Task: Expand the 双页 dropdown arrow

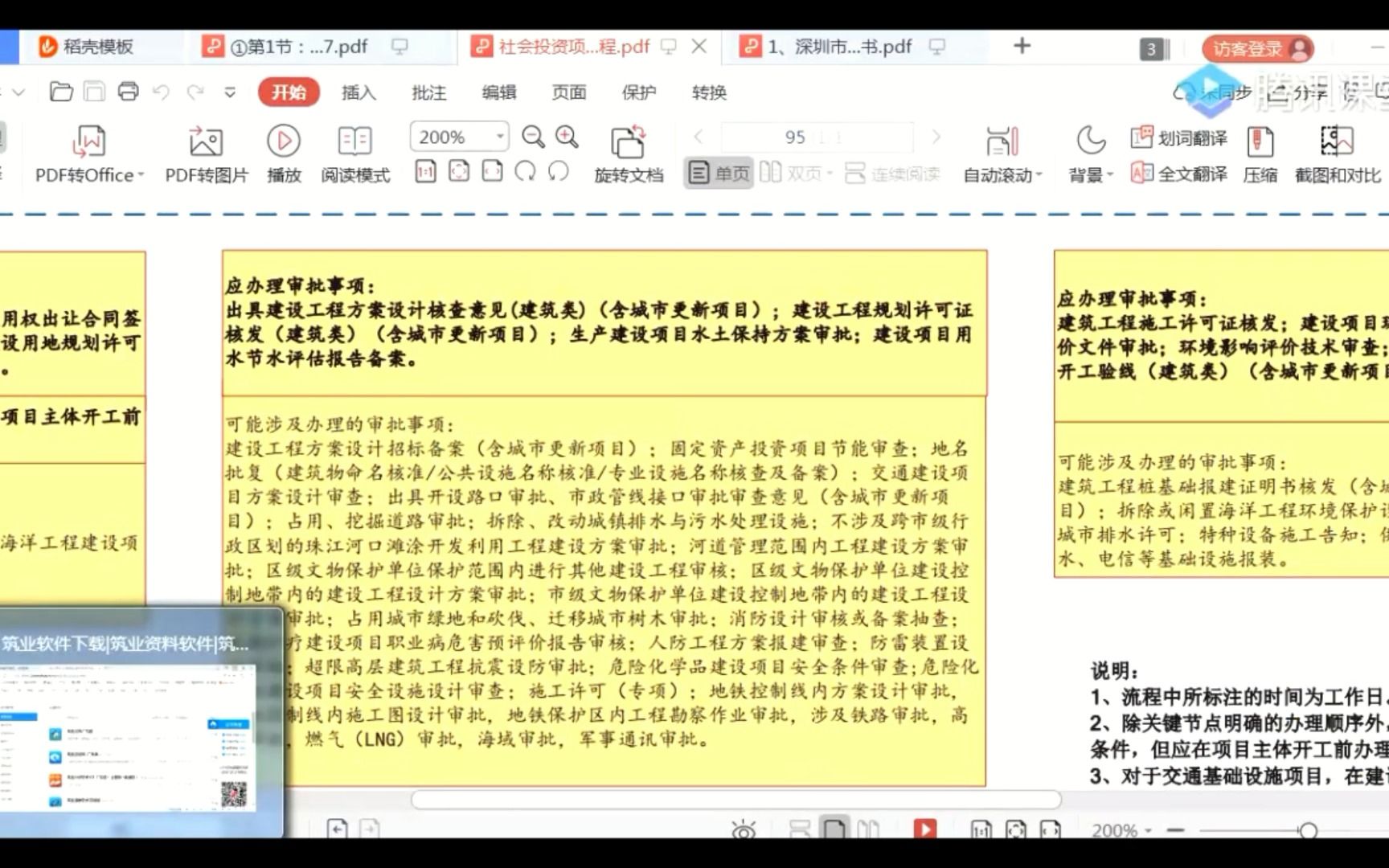Action: pos(829,174)
